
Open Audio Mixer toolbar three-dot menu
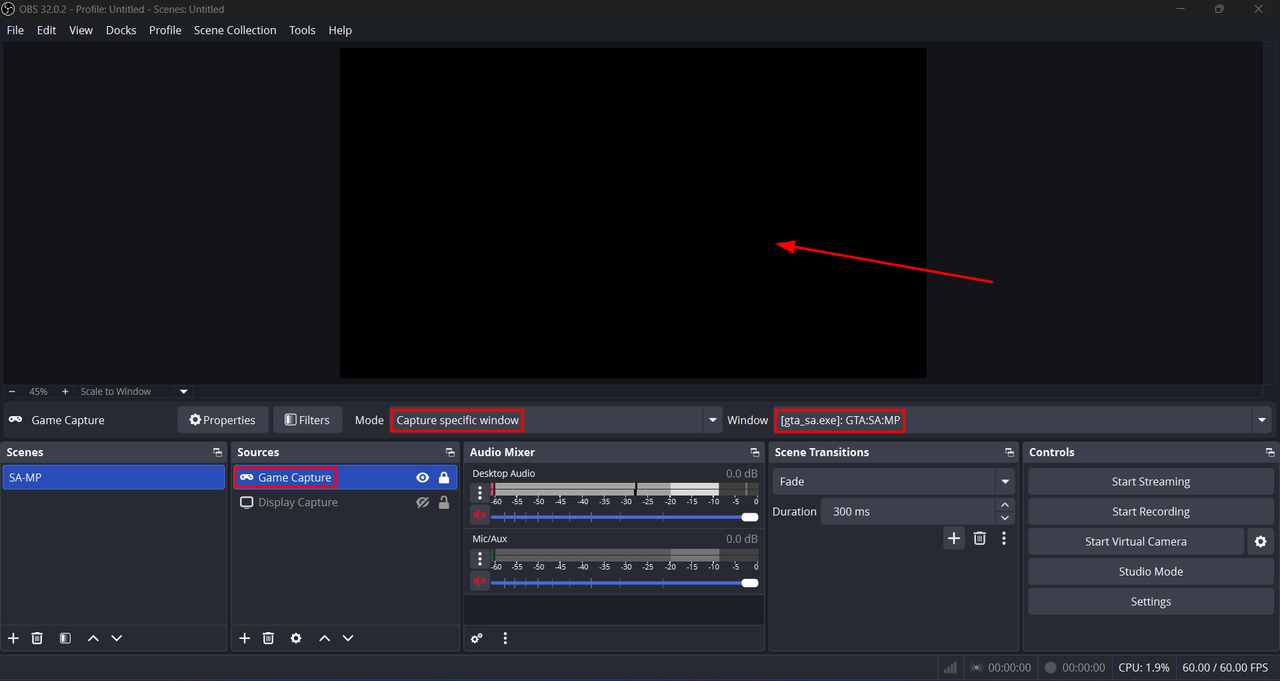click(505, 638)
